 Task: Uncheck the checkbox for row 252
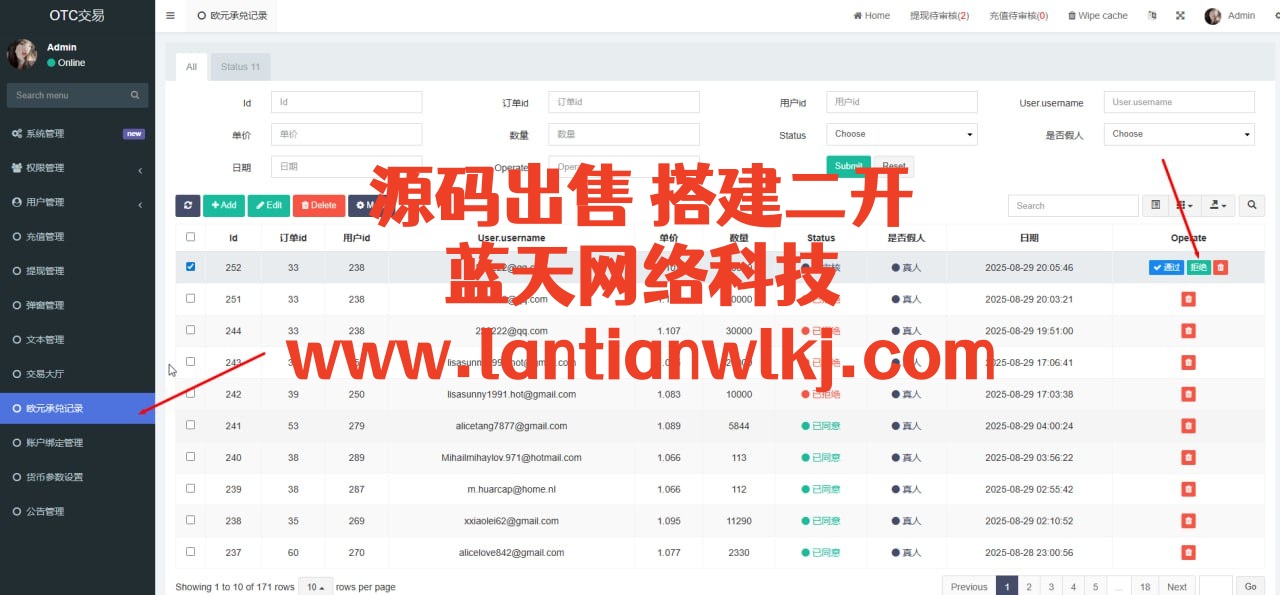(x=191, y=267)
